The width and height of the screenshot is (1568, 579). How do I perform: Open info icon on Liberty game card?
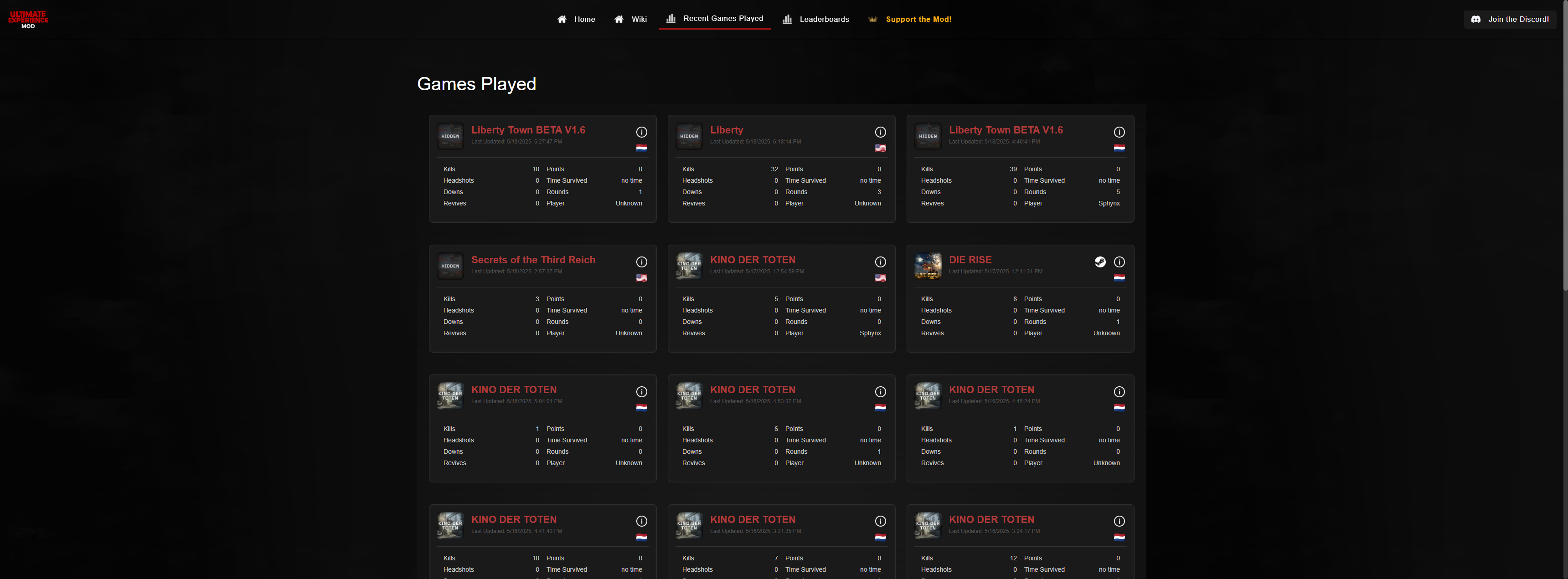tap(880, 132)
